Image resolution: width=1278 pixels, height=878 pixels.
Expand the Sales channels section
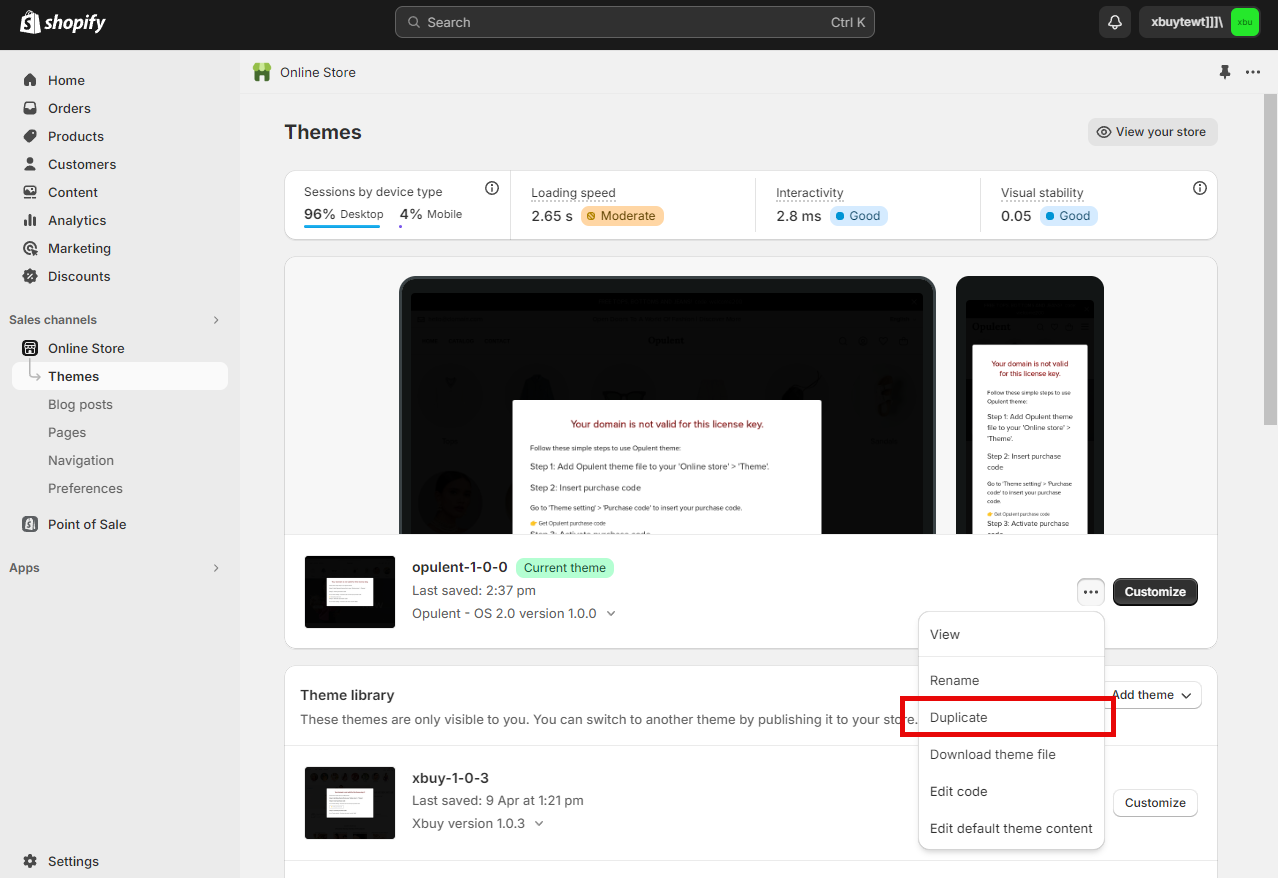click(215, 320)
